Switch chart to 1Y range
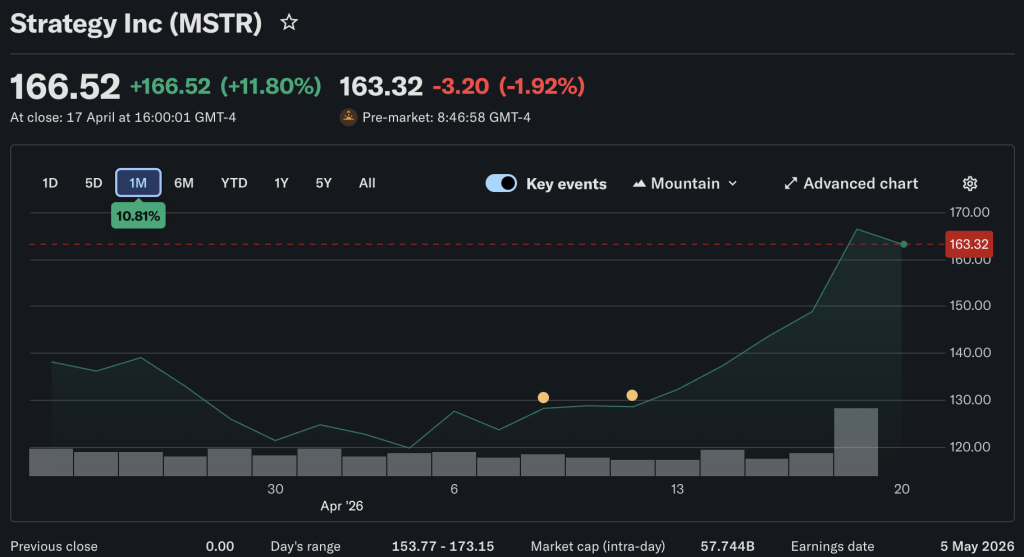The image size is (1024, 557). click(x=281, y=183)
